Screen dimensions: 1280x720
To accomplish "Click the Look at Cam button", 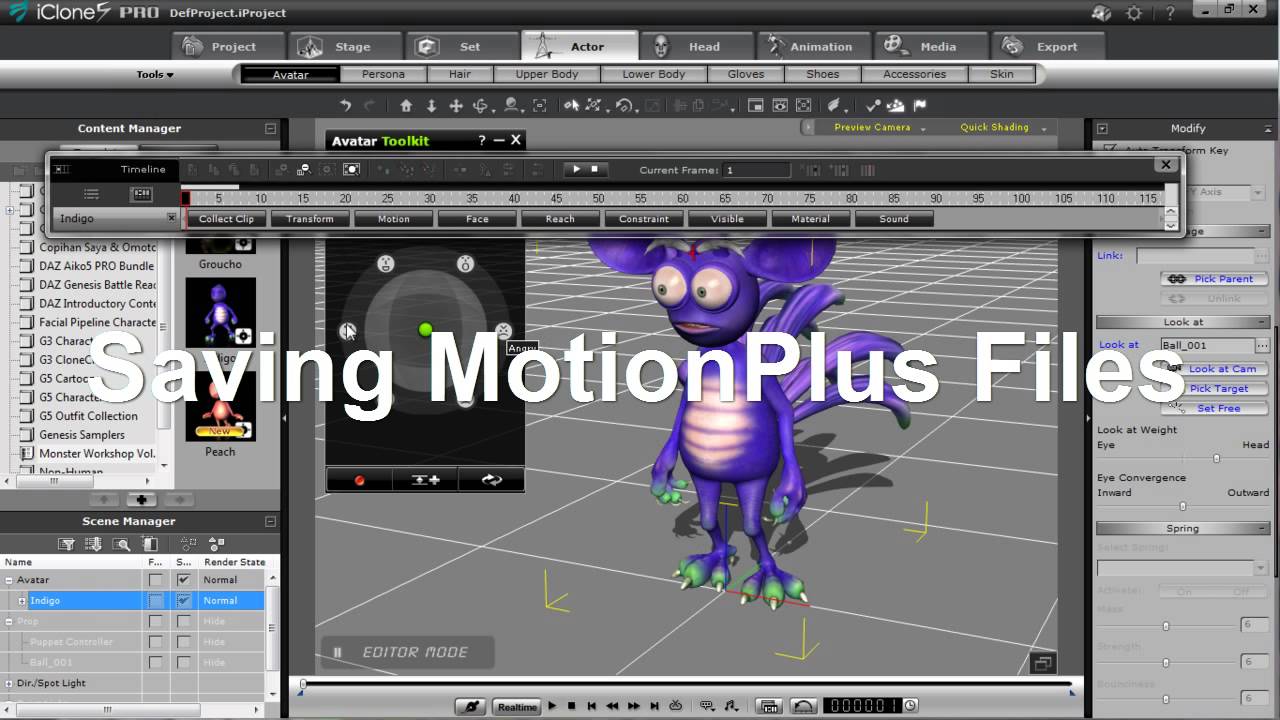I will coord(1215,369).
